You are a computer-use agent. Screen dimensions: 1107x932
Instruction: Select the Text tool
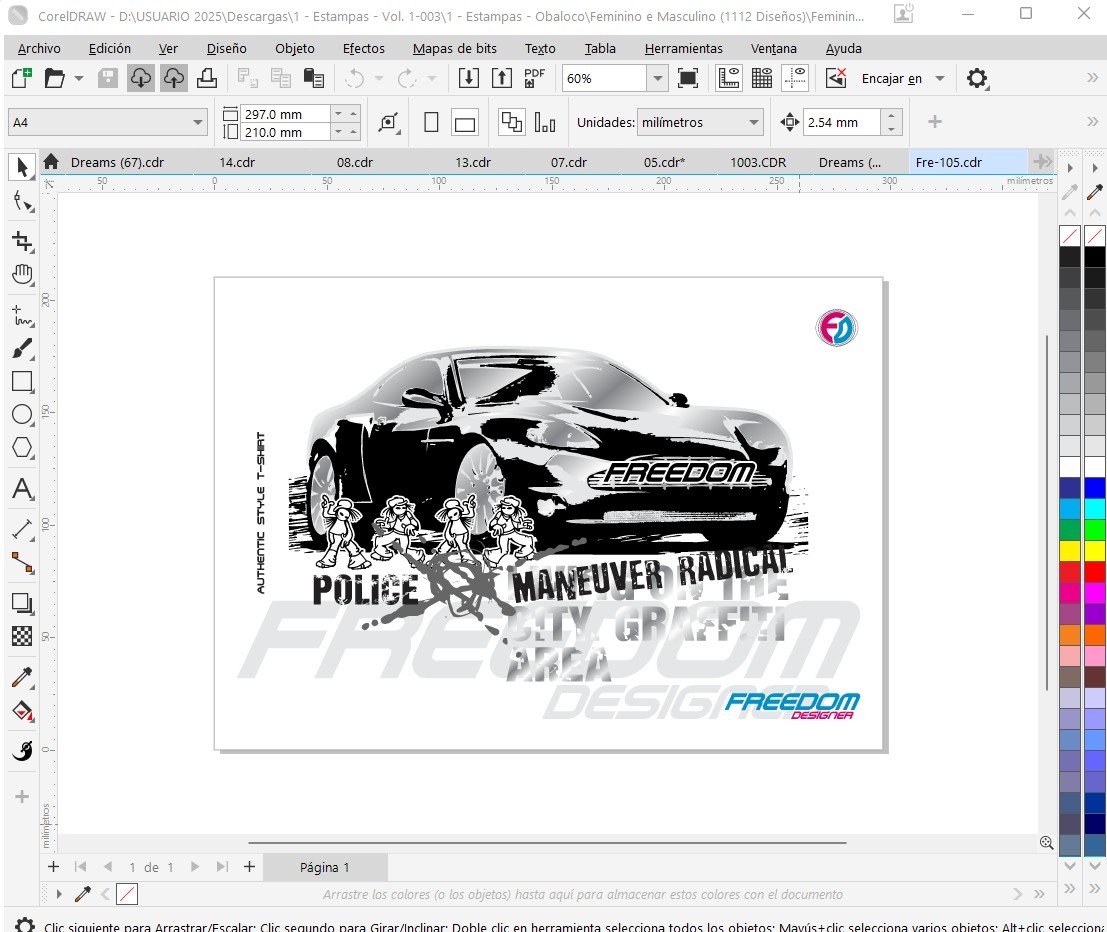(x=22, y=490)
